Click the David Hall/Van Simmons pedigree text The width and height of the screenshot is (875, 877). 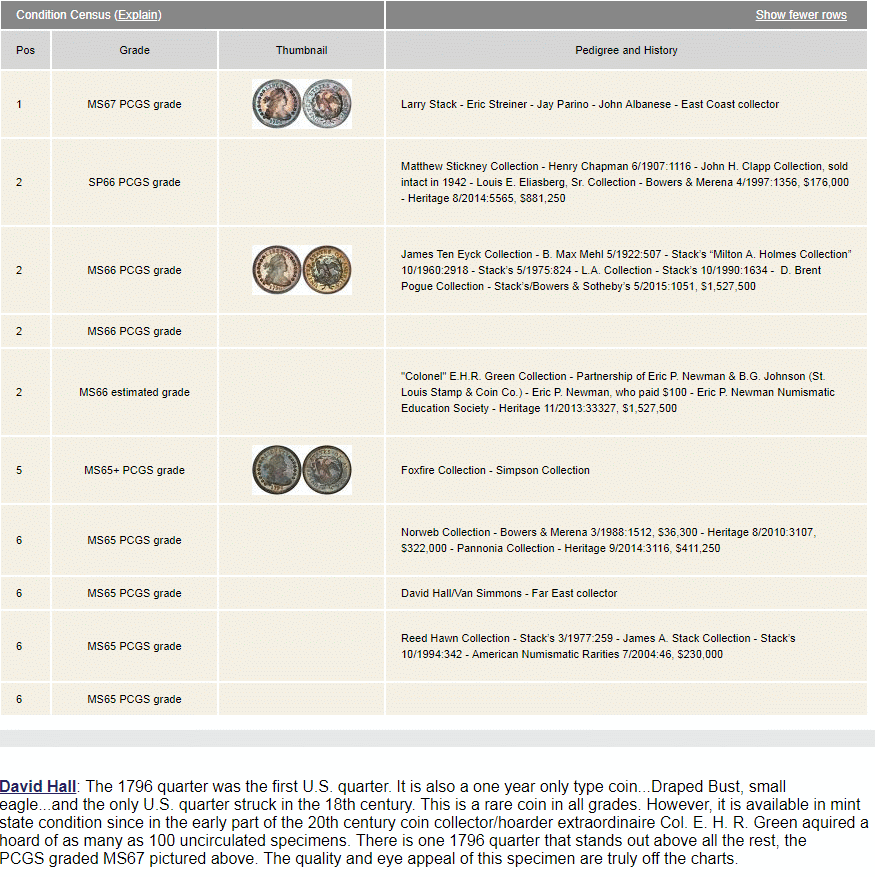tap(509, 593)
